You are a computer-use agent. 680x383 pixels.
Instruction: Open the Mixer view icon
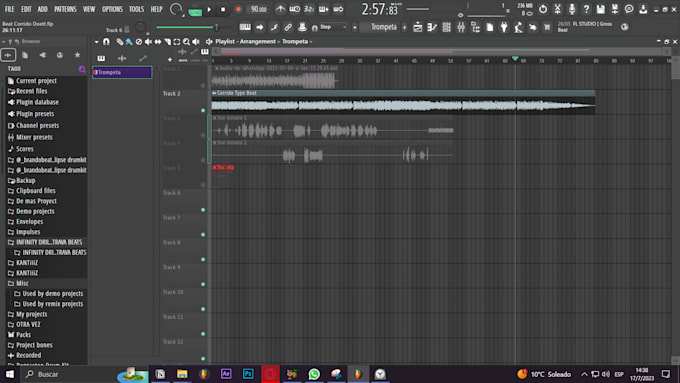[x=461, y=27]
